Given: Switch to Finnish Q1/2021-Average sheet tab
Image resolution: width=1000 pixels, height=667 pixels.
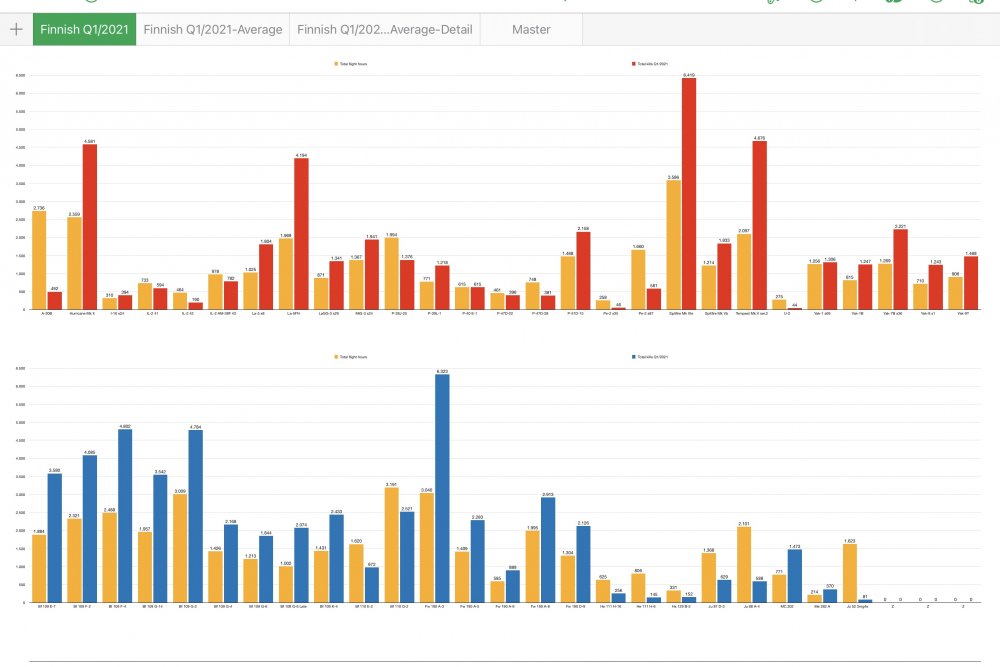Looking at the screenshot, I should tap(212, 29).
